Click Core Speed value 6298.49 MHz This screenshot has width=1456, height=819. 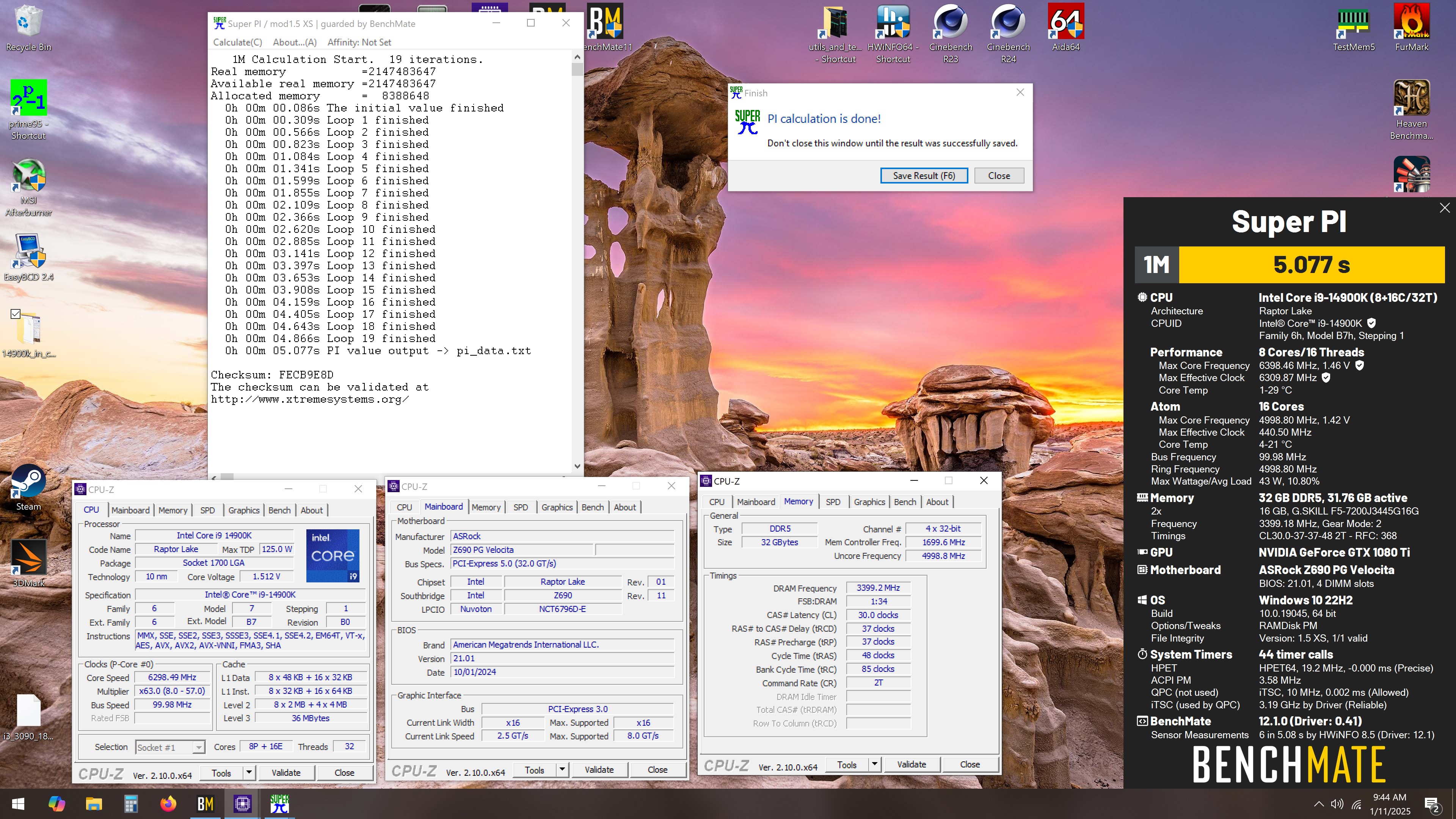point(172,677)
